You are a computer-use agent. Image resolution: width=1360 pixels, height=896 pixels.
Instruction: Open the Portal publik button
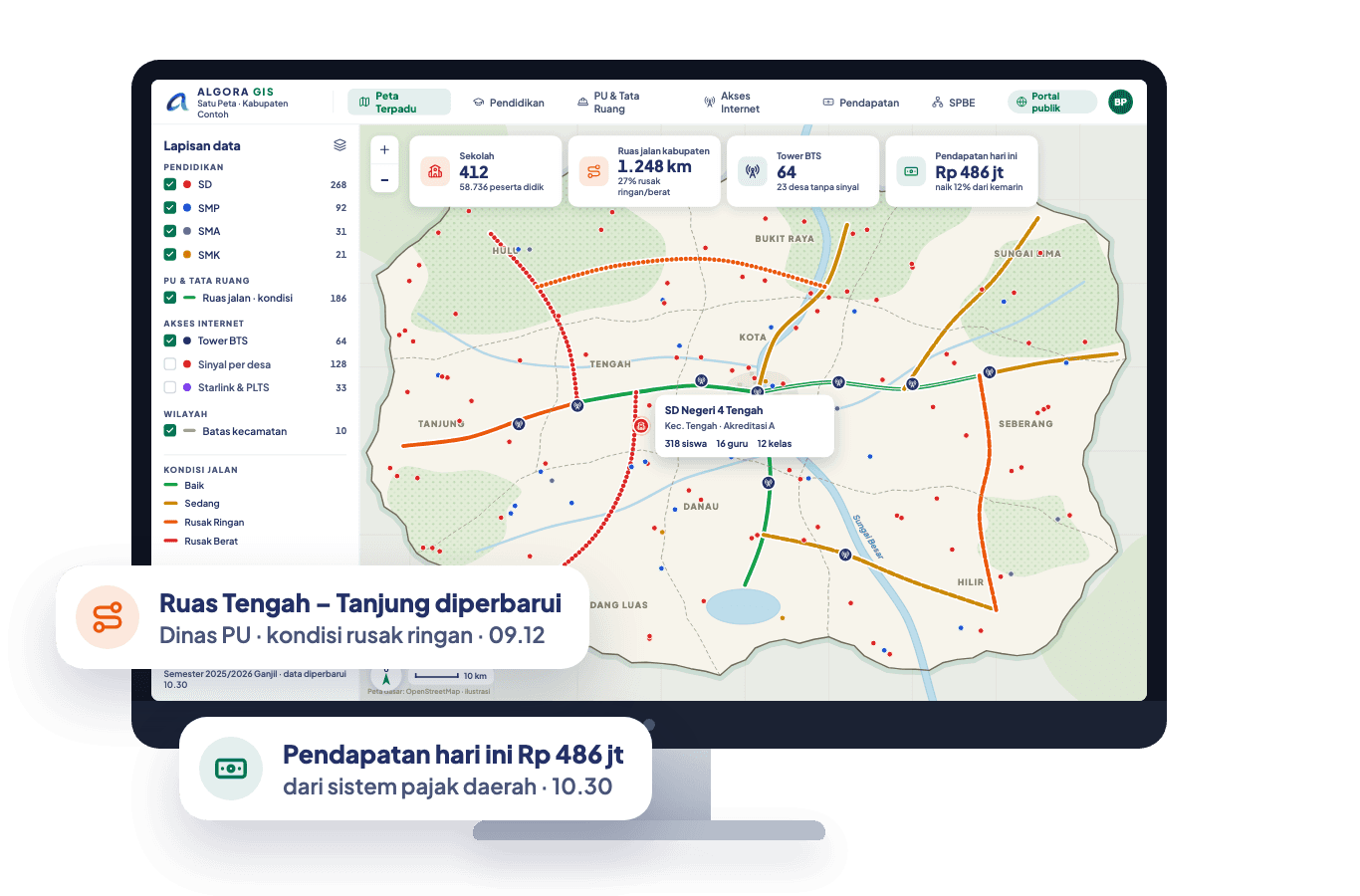[x=1052, y=103]
